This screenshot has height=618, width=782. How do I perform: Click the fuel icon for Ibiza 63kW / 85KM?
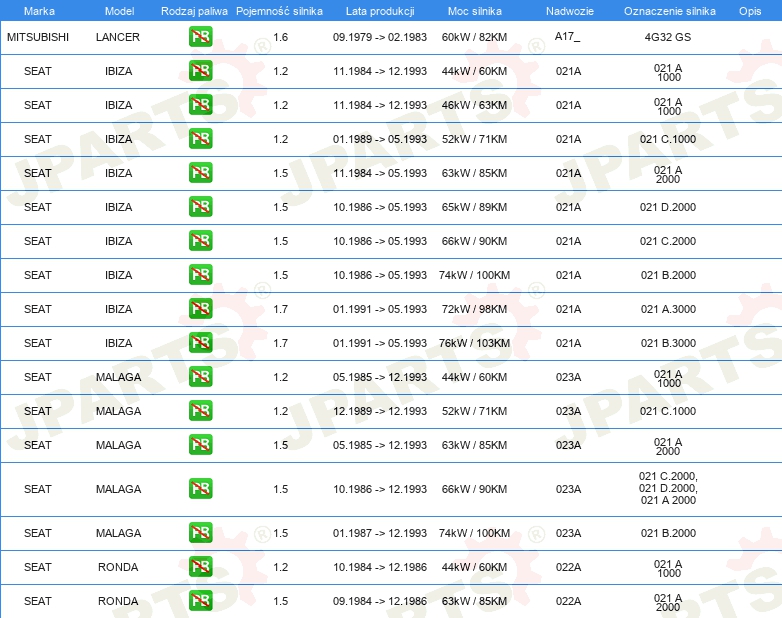[200, 172]
